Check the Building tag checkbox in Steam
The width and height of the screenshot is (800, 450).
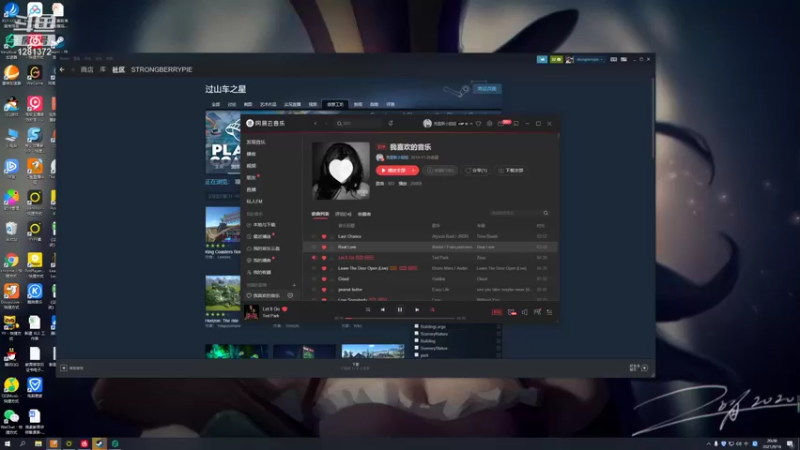point(417,340)
